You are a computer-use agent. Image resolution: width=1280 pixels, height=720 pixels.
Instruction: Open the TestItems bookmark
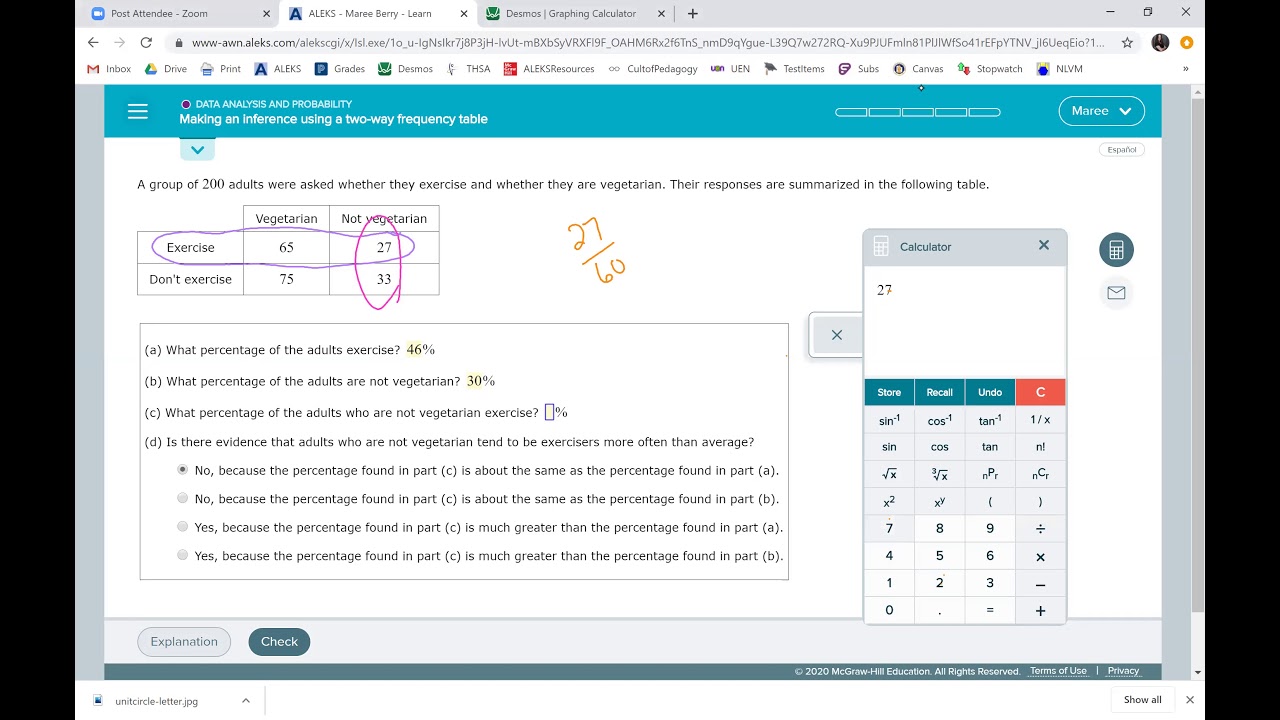(x=794, y=69)
